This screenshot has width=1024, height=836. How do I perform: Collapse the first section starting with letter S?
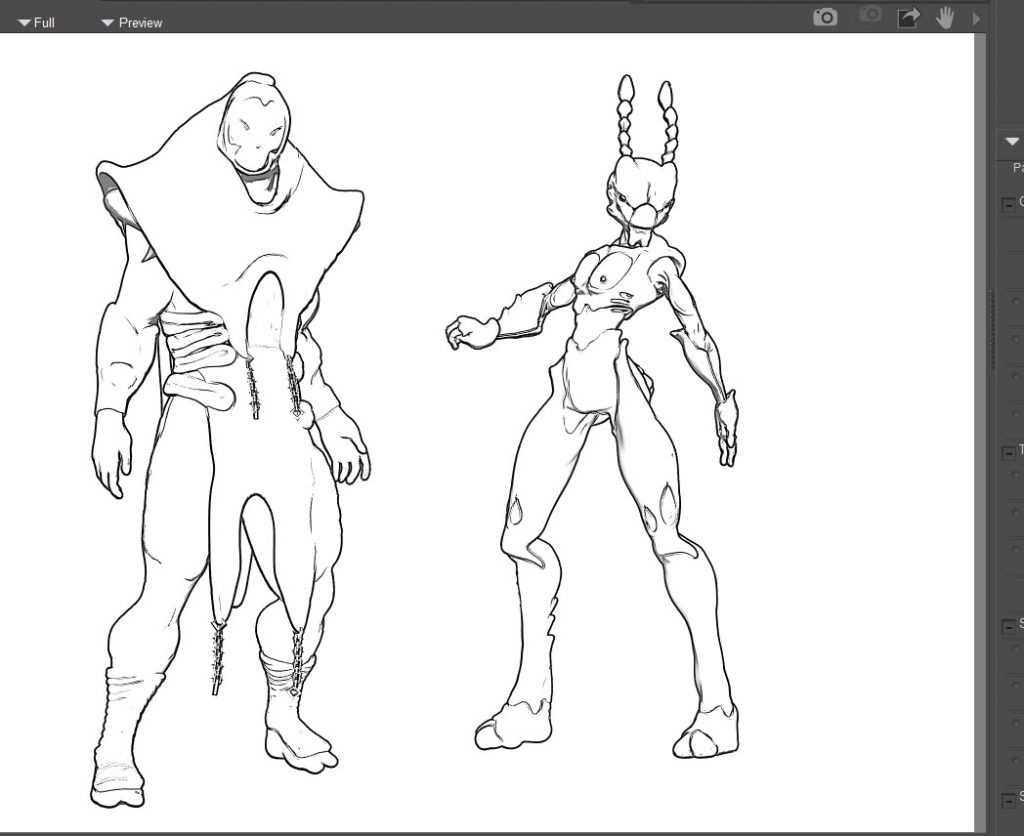tap(1008, 626)
